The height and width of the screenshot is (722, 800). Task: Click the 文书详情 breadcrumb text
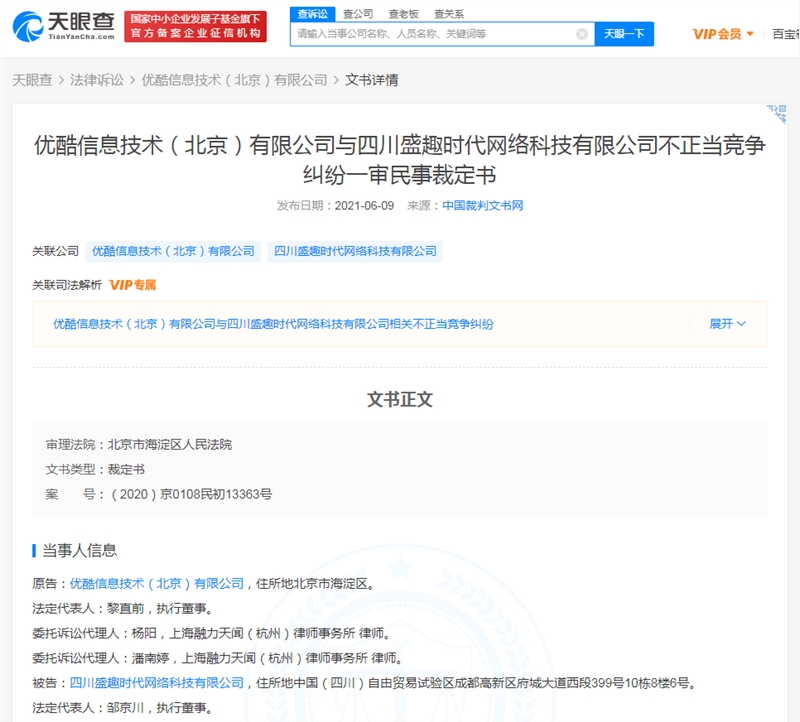(x=372, y=80)
